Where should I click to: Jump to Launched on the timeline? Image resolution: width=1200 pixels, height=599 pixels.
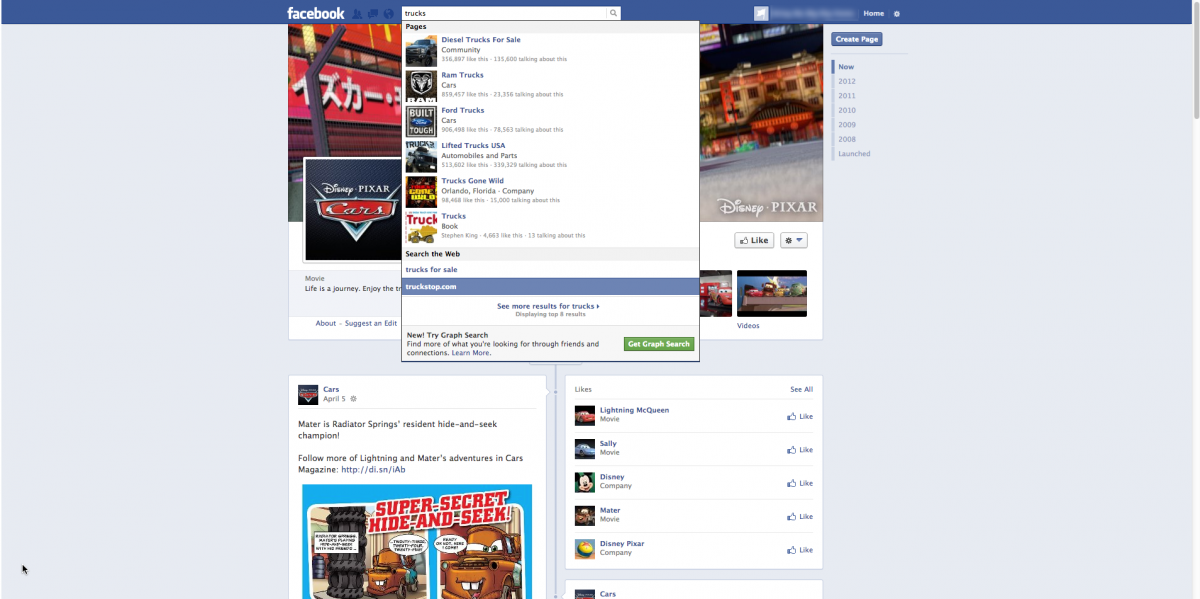tap(854, 154)
